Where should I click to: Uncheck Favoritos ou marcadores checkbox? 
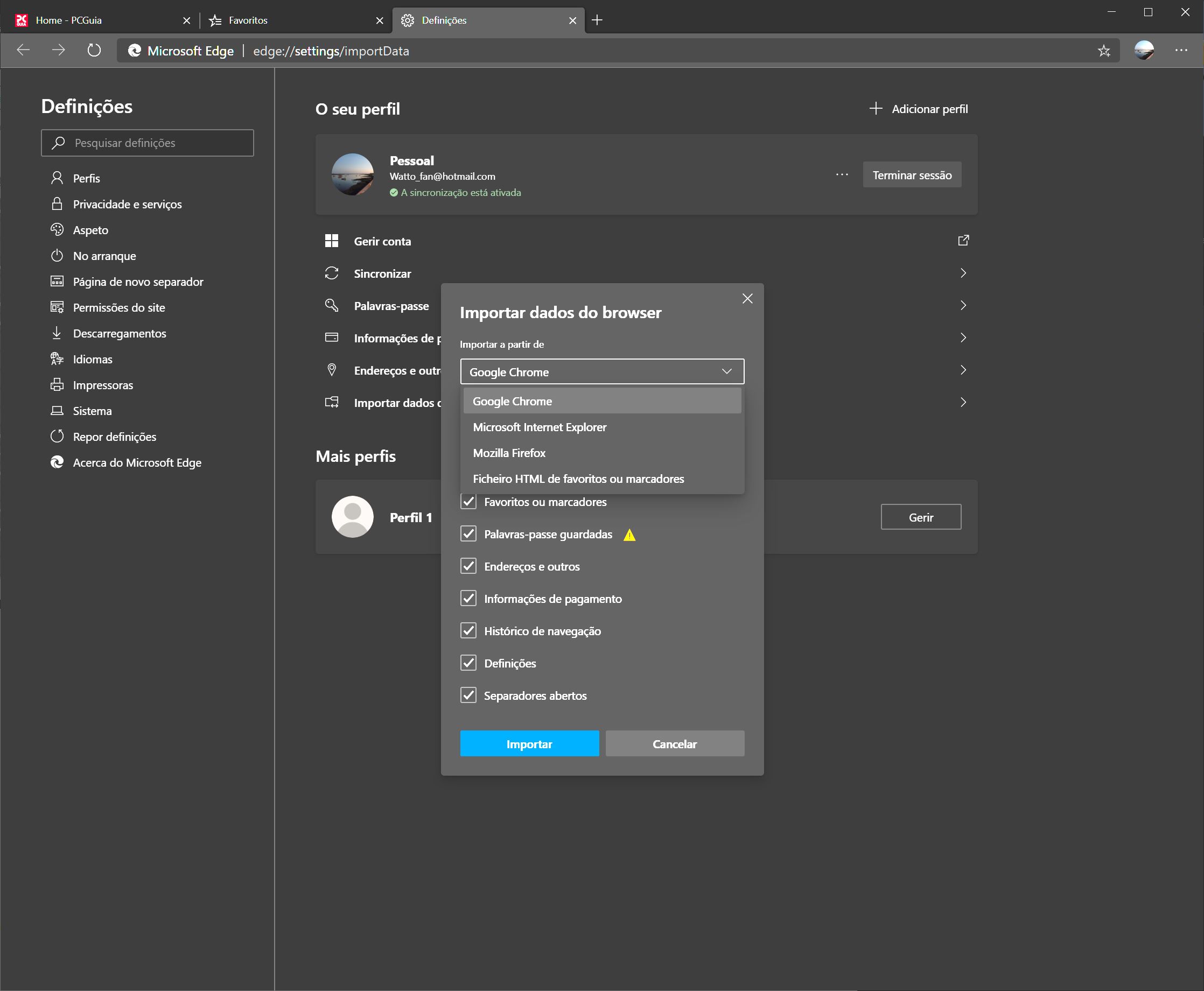(468, 501)
